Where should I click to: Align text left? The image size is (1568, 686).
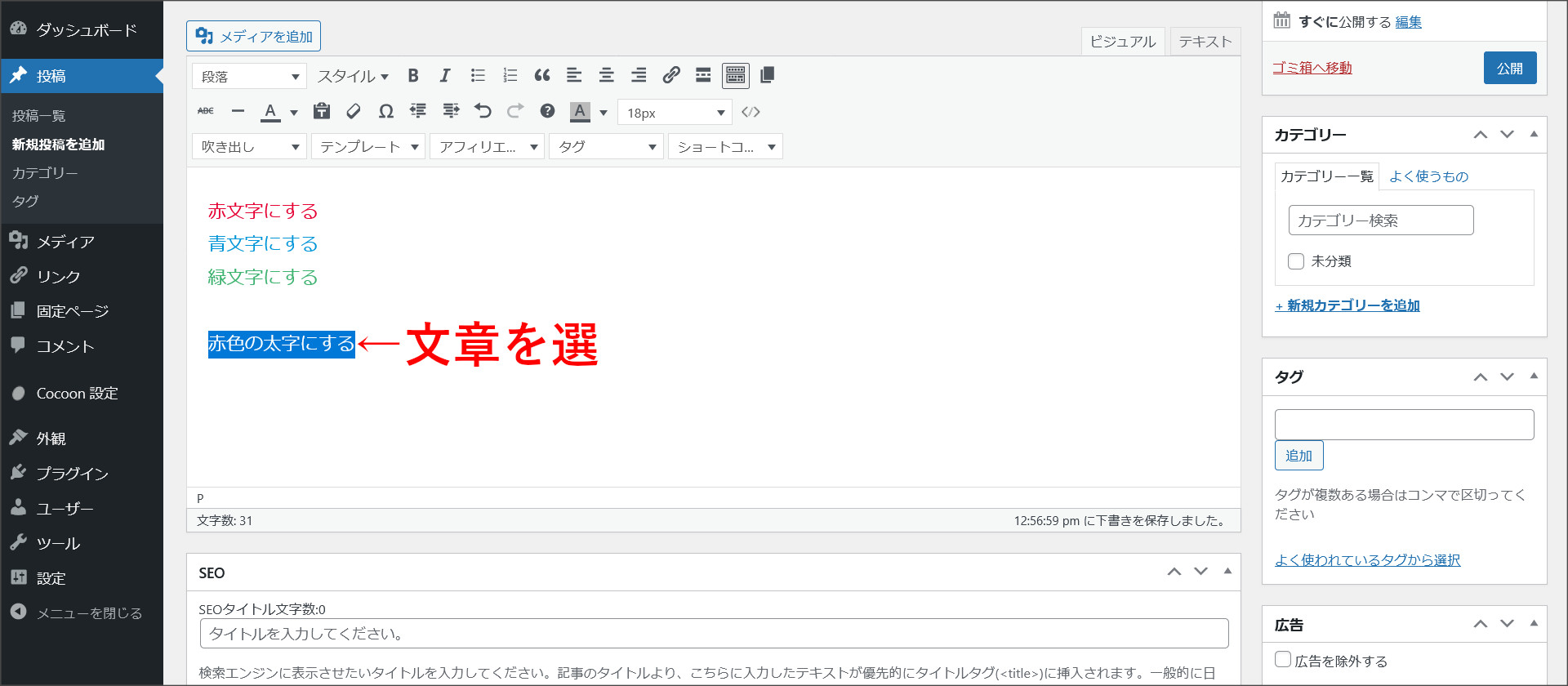tap(574, 76)
